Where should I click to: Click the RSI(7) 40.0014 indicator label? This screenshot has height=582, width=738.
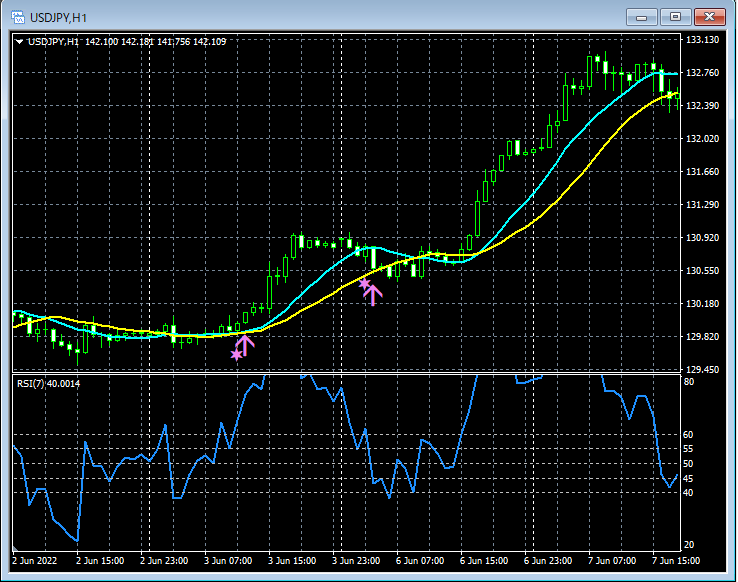pos(48,384)
